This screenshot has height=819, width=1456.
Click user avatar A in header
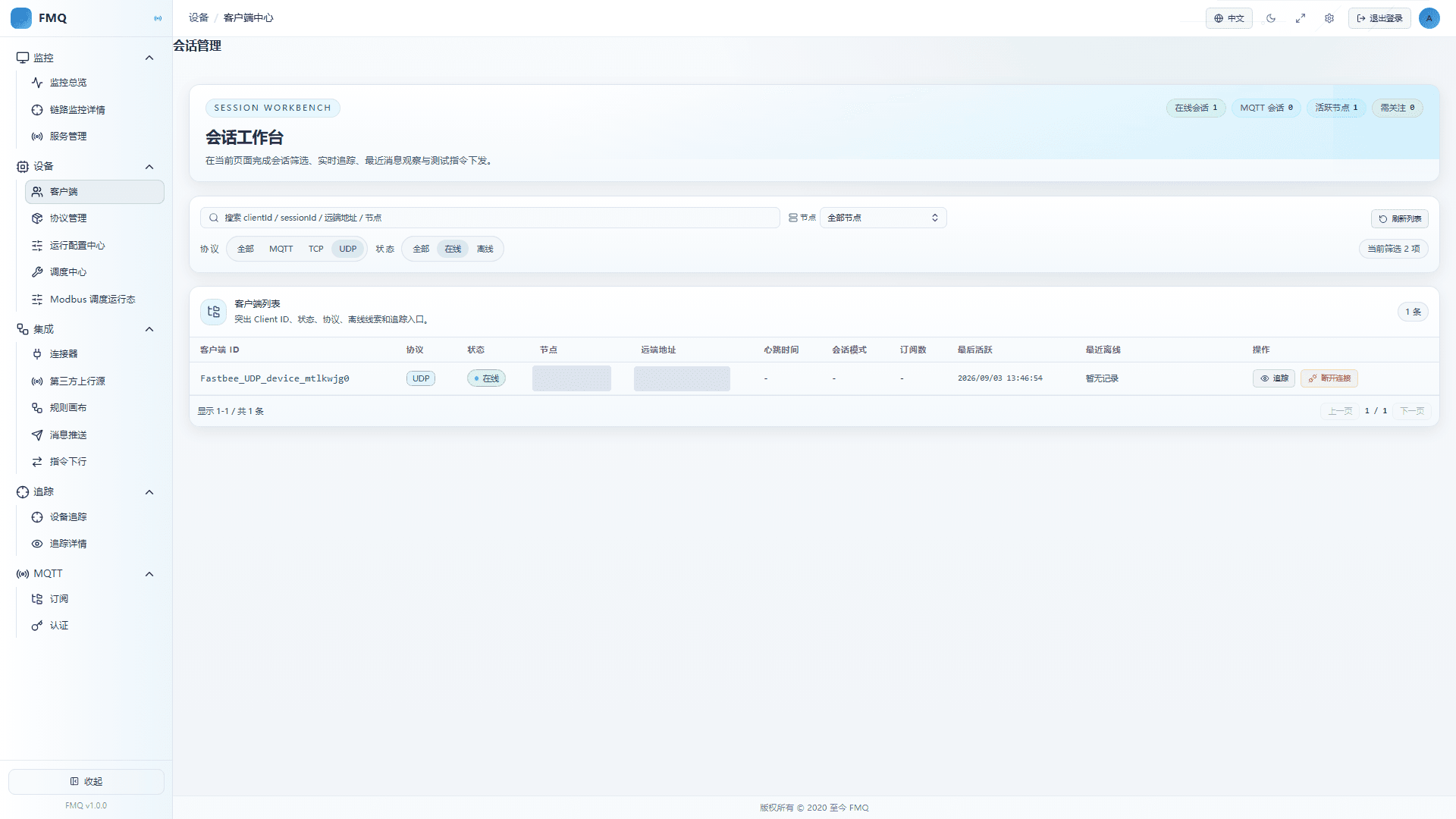[x=1429, y=18]
